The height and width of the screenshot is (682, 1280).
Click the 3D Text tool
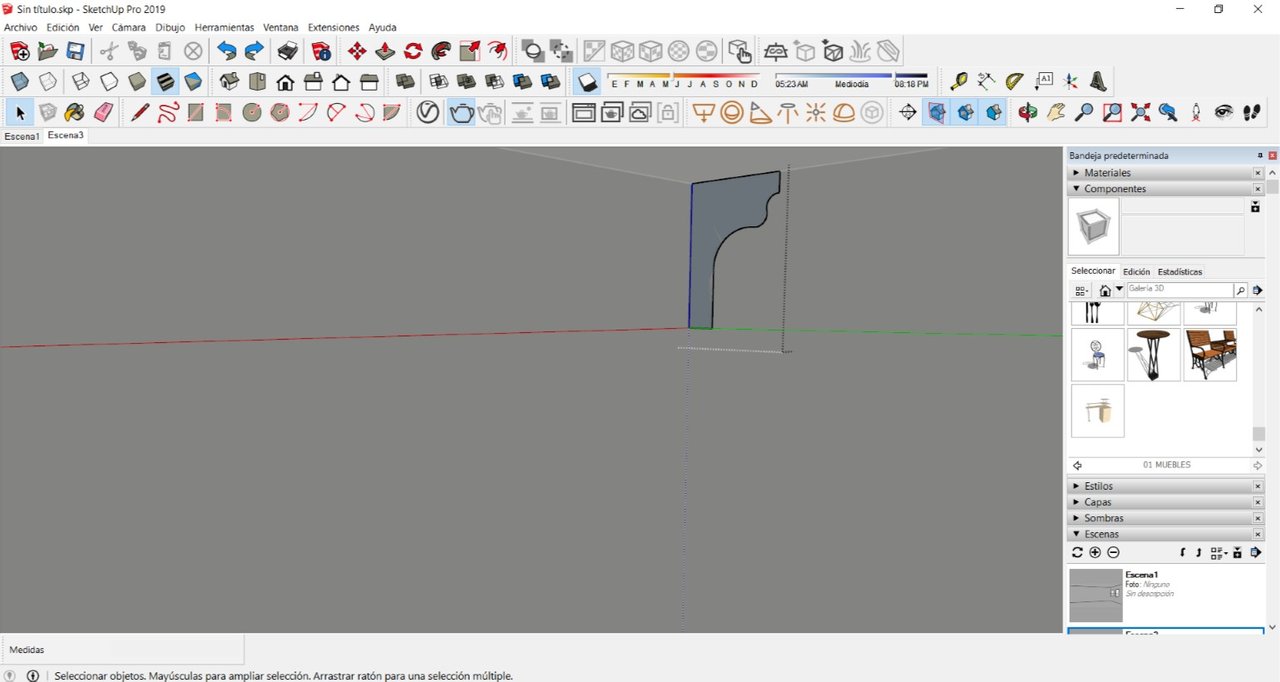pyautogui.click(x=1098, y=81)
